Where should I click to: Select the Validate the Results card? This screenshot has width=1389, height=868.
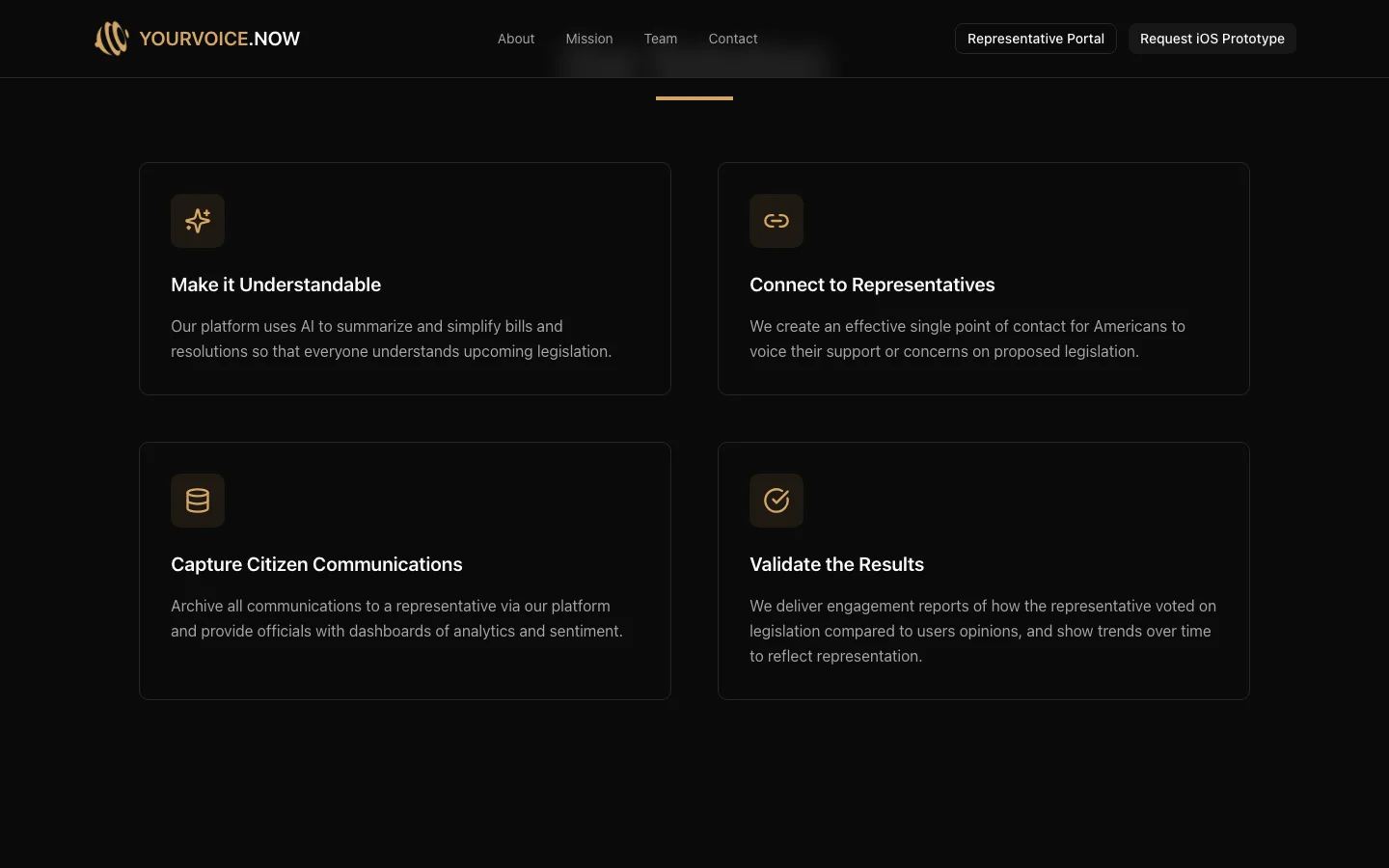click(x=983, y=570)
